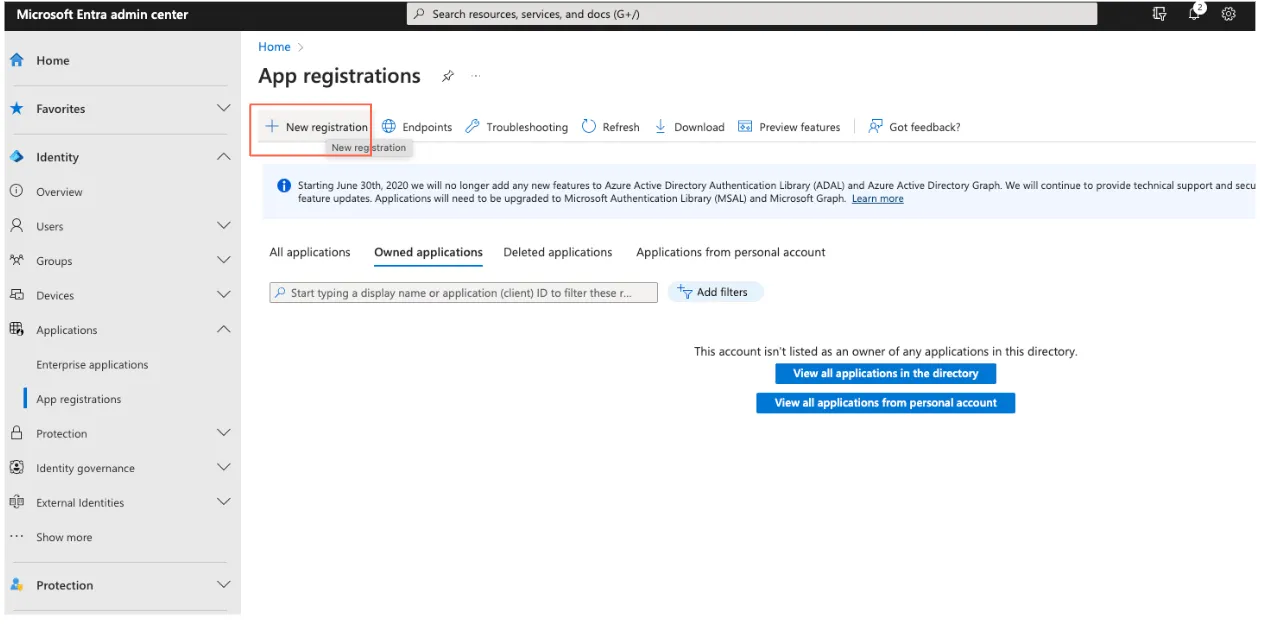
Task: Open Enterprise applications in sidebar
Action: 92,365
